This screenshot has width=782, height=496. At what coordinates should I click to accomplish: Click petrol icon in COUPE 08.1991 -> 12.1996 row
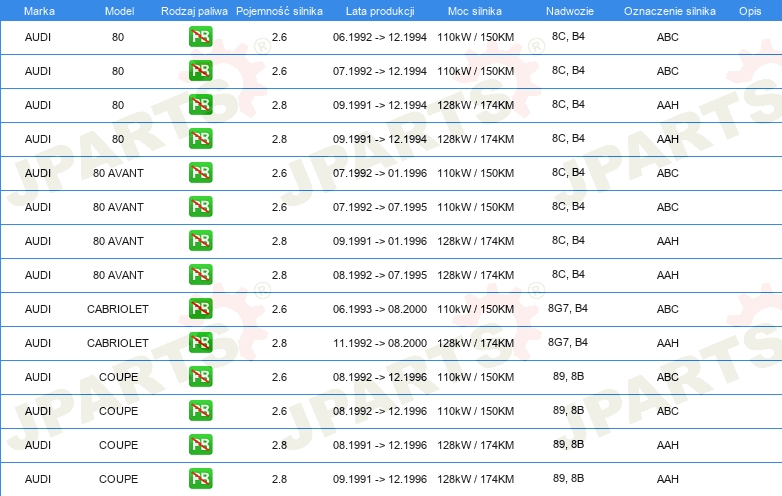(x=200, y=445)
